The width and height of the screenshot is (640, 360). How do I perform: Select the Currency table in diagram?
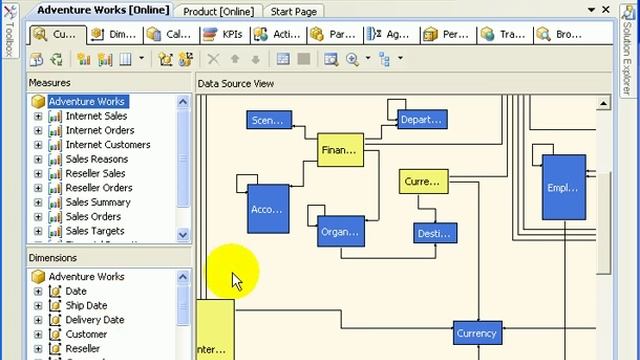tap(478, 333)
